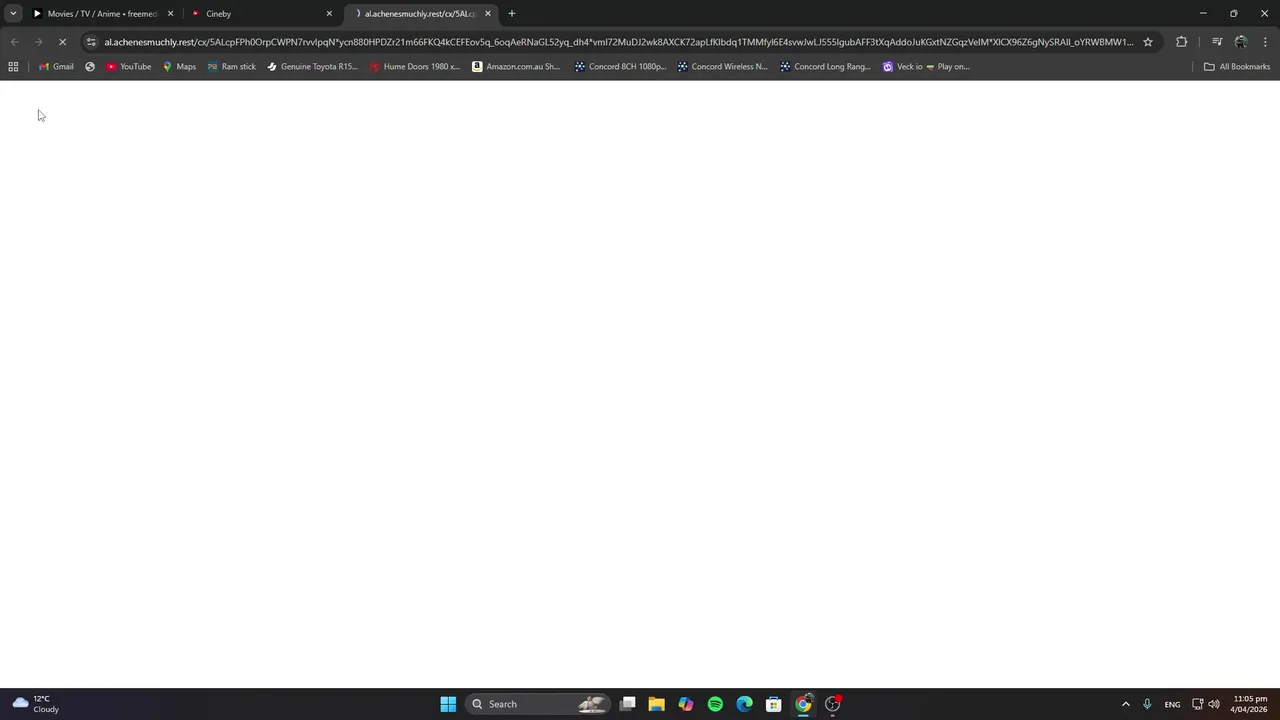1280x720 pixels.
Task: Close the Movies / TV / Anime tab
Action: pyautogui.click(x=170, y=14)
